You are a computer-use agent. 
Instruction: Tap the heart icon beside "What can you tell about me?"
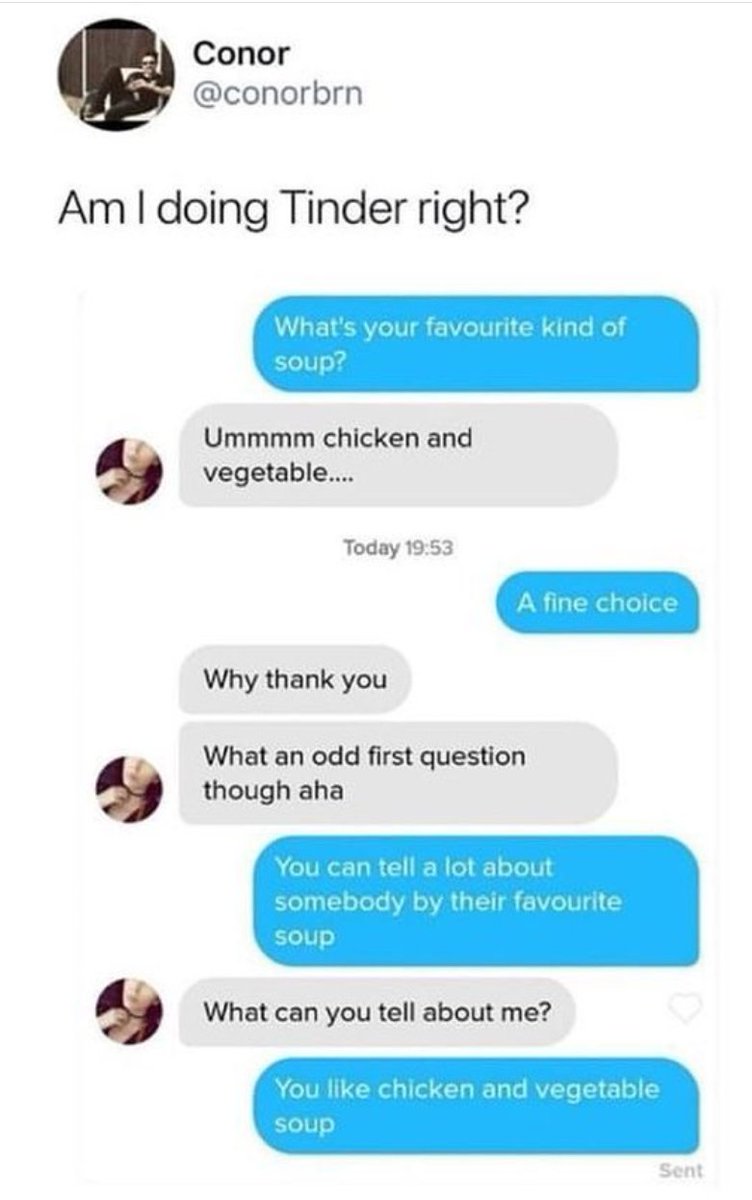click(685, 1010)
